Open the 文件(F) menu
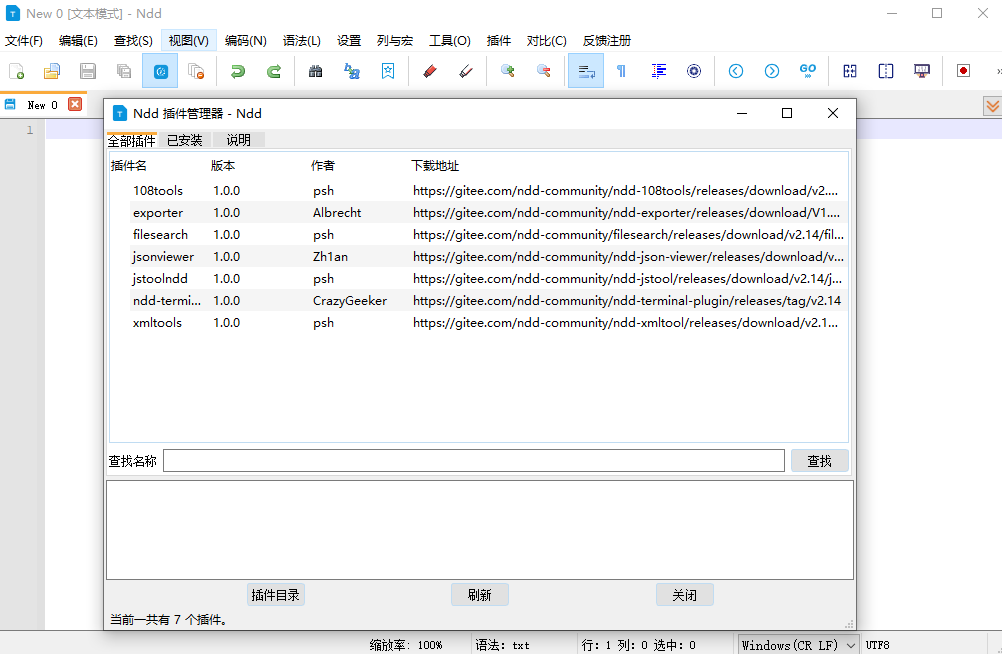1002x654 pixels. click(x=24, y=41)
